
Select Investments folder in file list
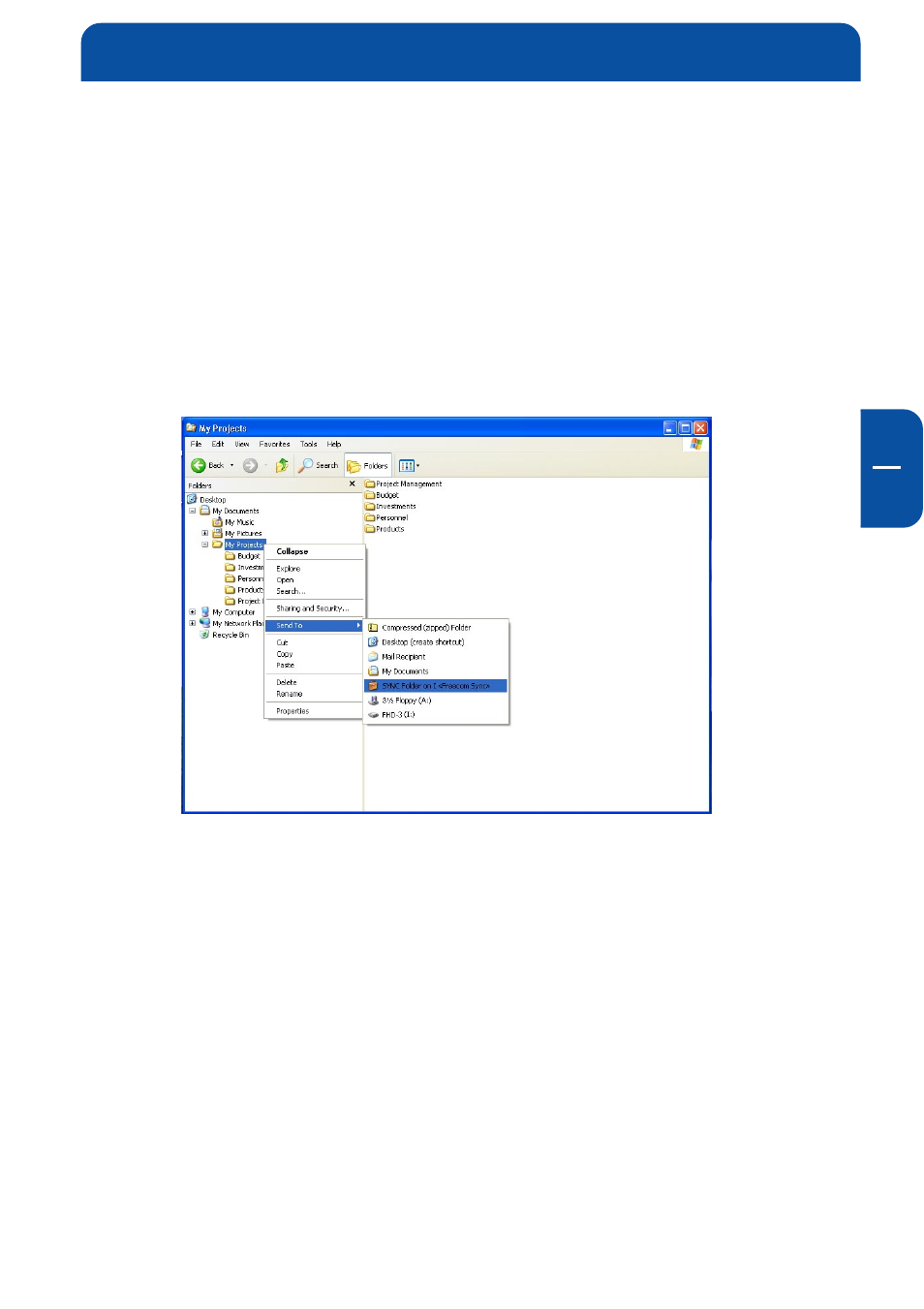coord(390,506)
